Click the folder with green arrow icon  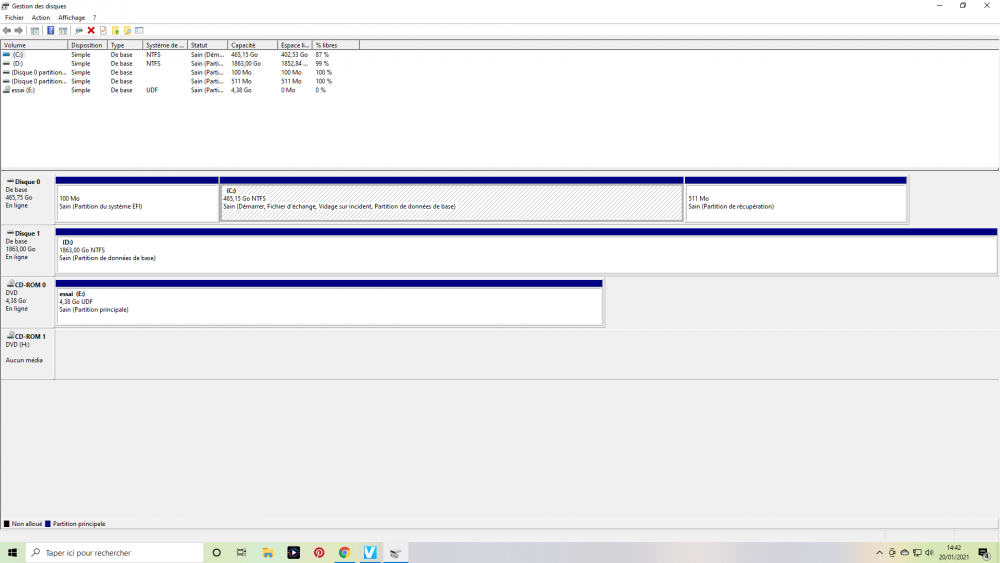(x=115, y=31)
